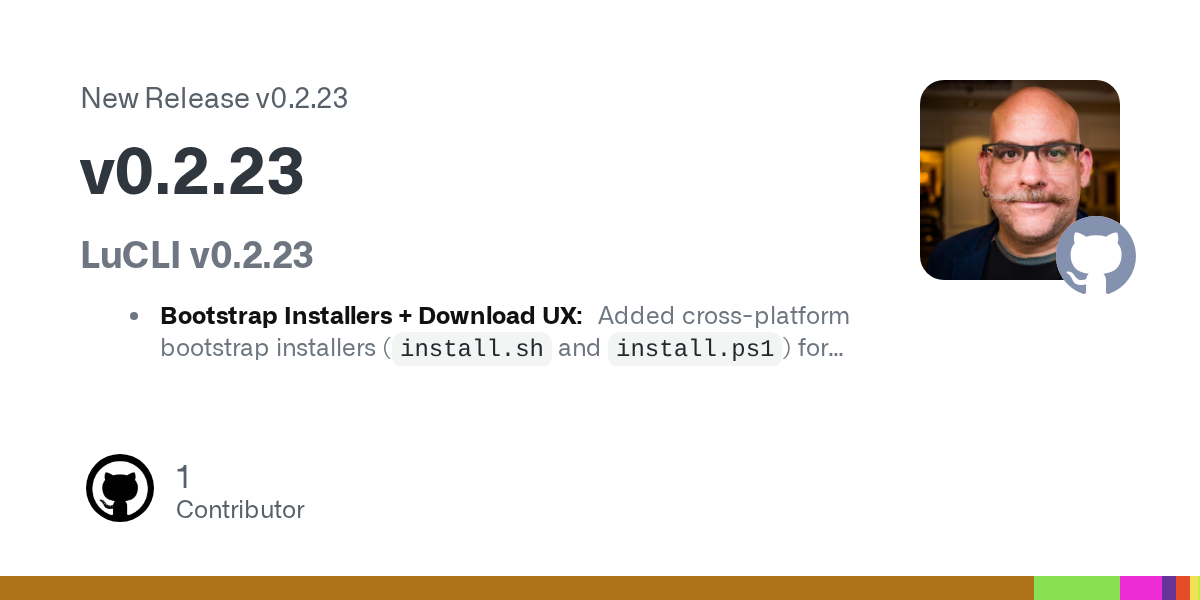Screen dimensions: 1200x600
Task: Click the install.sh code snippet
Action: point(472,348)
